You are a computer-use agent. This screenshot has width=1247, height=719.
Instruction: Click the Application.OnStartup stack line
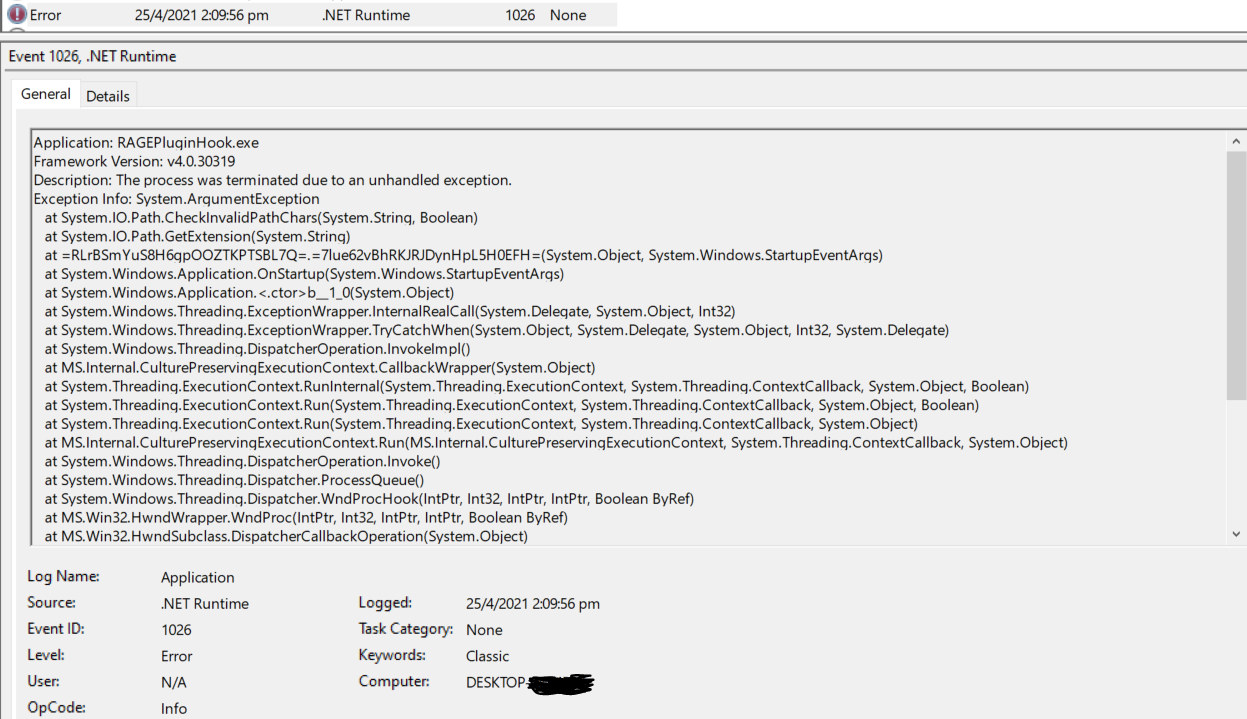[304, 274]
